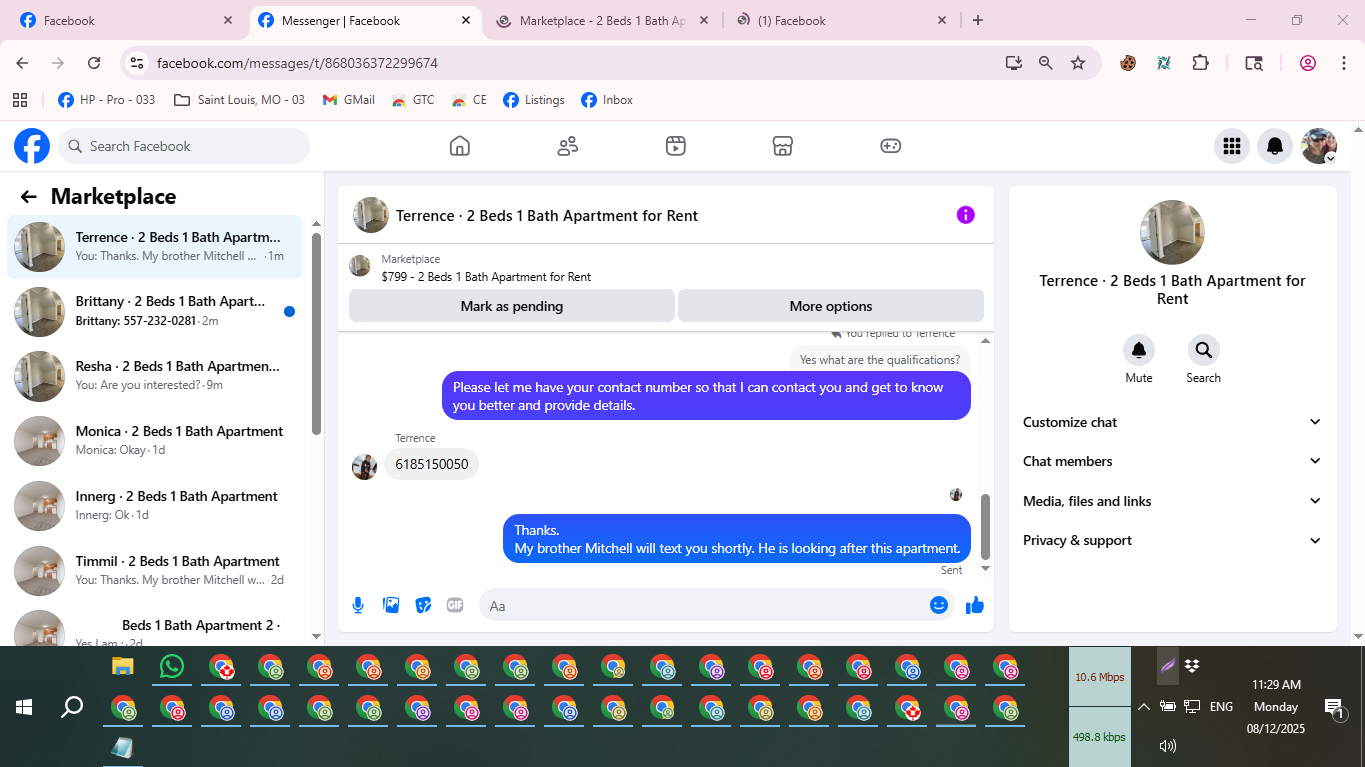Send a thumbs-up like
This screenshot has height=767, width=1365.
coord(975,605)
